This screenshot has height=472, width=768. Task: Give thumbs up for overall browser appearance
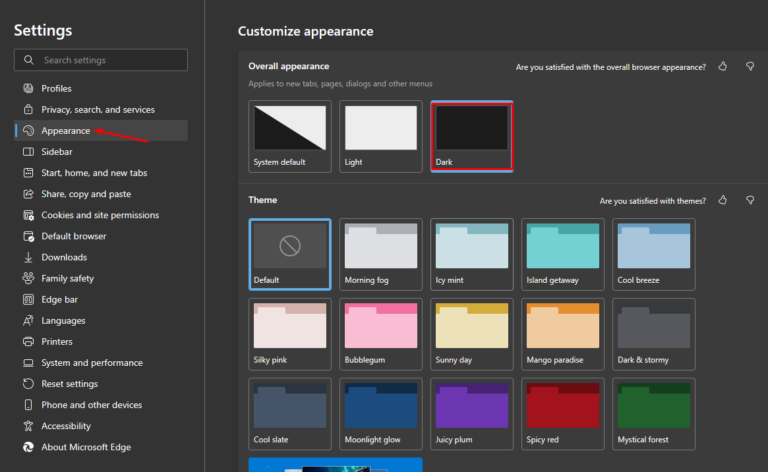click(722, 66)
